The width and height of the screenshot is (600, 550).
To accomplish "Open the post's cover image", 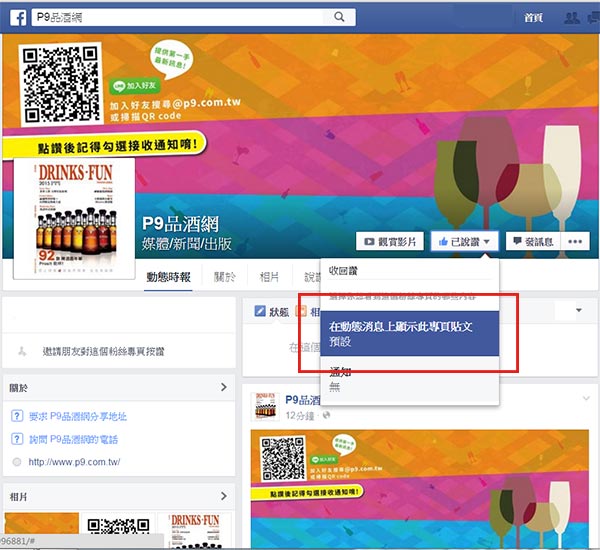I will point(419,489).
